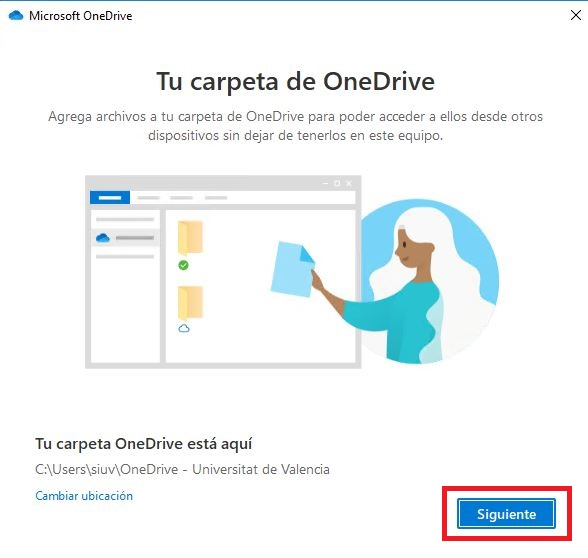Image resolution: width=588 pixels, height=558 pixels.
Task: Select the blue cloud icon in illustrated sidebar
Action: (103, 238)
